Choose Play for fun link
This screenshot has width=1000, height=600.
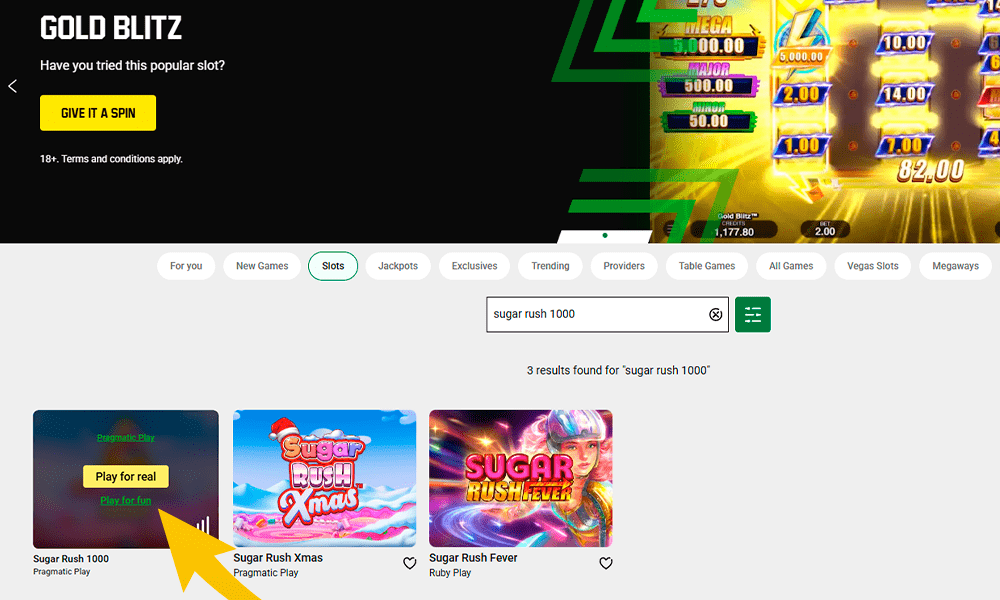(x=126, y=500)
